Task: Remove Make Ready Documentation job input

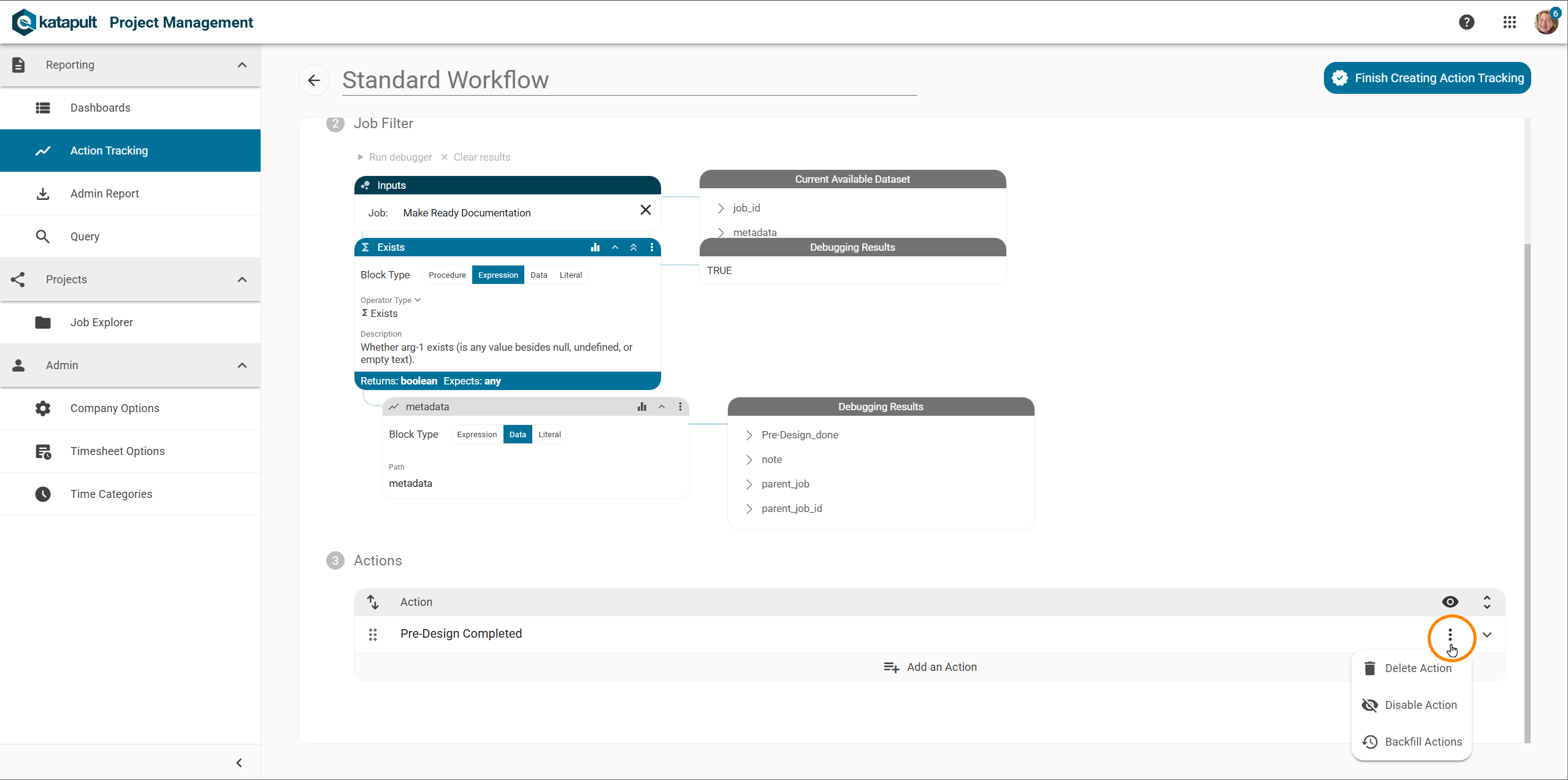Action: (645, 210)
